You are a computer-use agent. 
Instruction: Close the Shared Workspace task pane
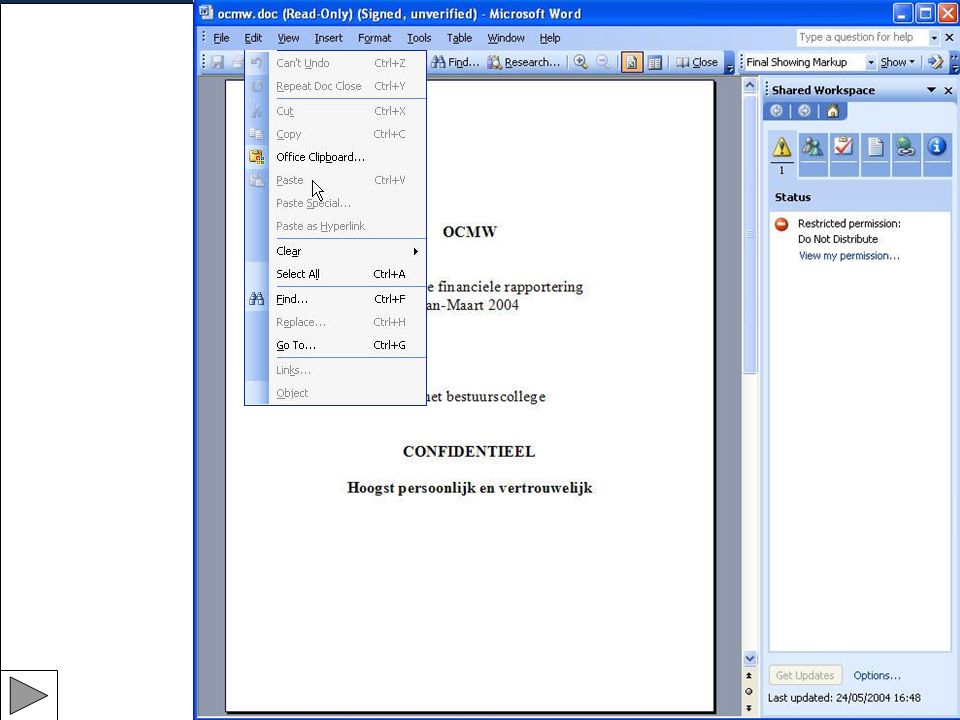click(948, 90)
